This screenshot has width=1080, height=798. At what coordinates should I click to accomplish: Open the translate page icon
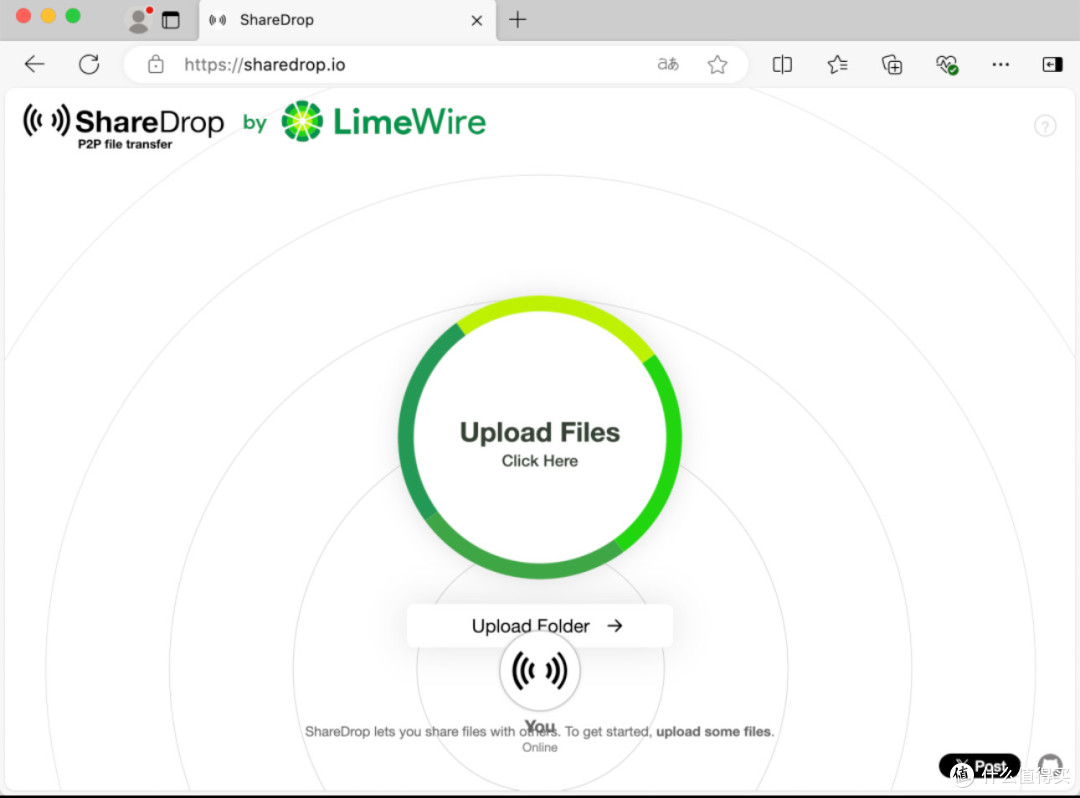tap(667, 65)
